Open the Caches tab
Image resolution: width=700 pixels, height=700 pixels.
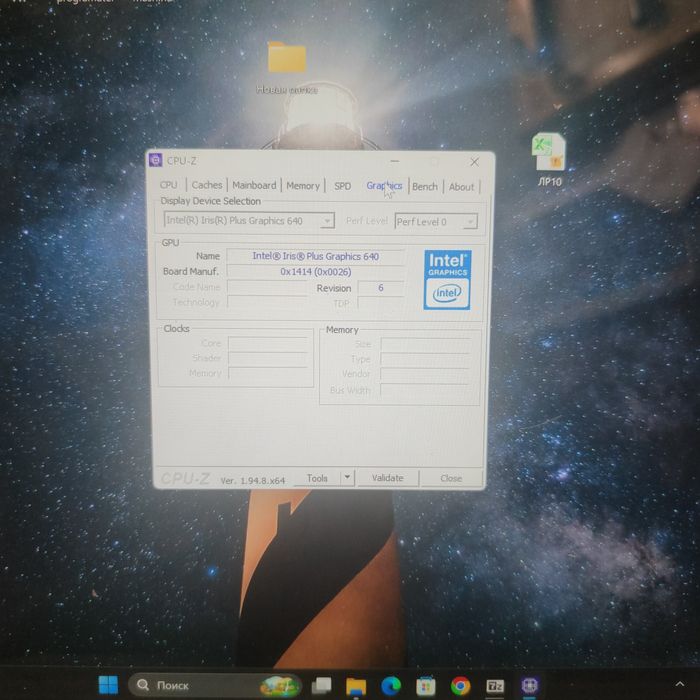(x=207, y=185)
